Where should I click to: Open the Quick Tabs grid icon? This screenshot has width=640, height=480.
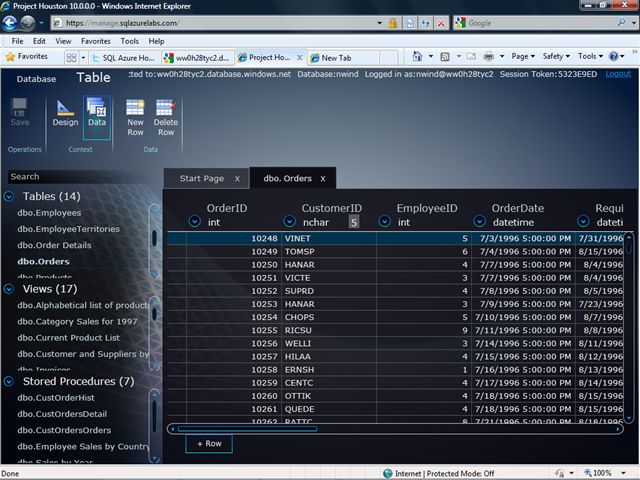(71, 58)
